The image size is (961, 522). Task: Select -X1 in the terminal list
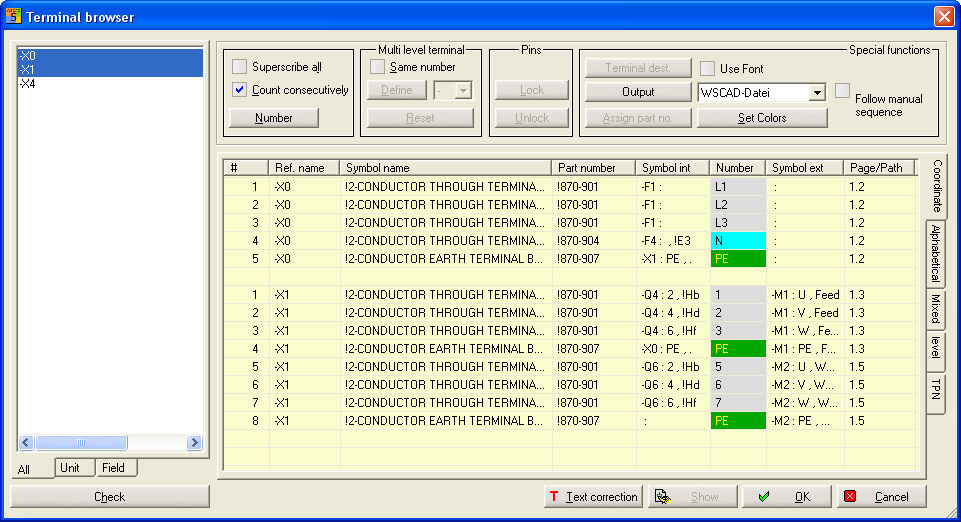[x=110, y=70]
